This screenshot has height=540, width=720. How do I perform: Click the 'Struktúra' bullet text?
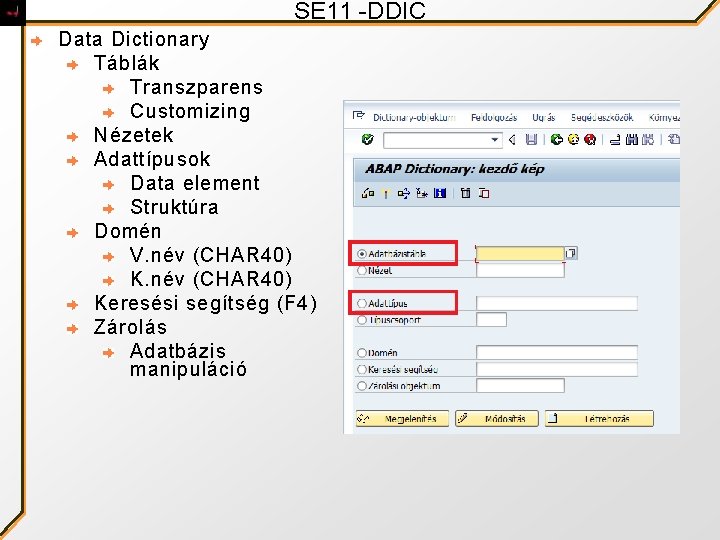[174, 207]
